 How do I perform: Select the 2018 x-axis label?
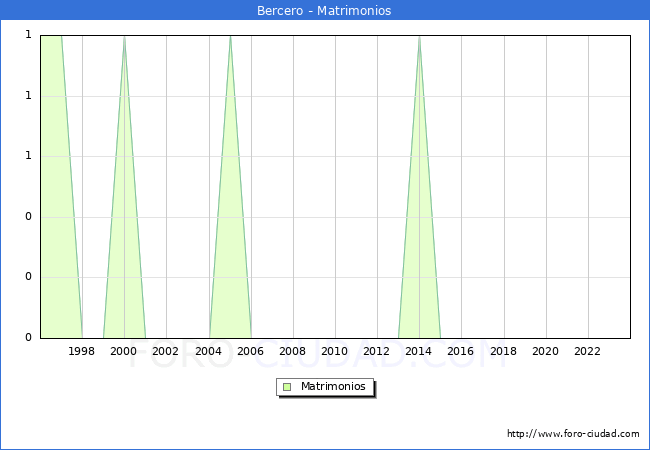tap(503, 351)
